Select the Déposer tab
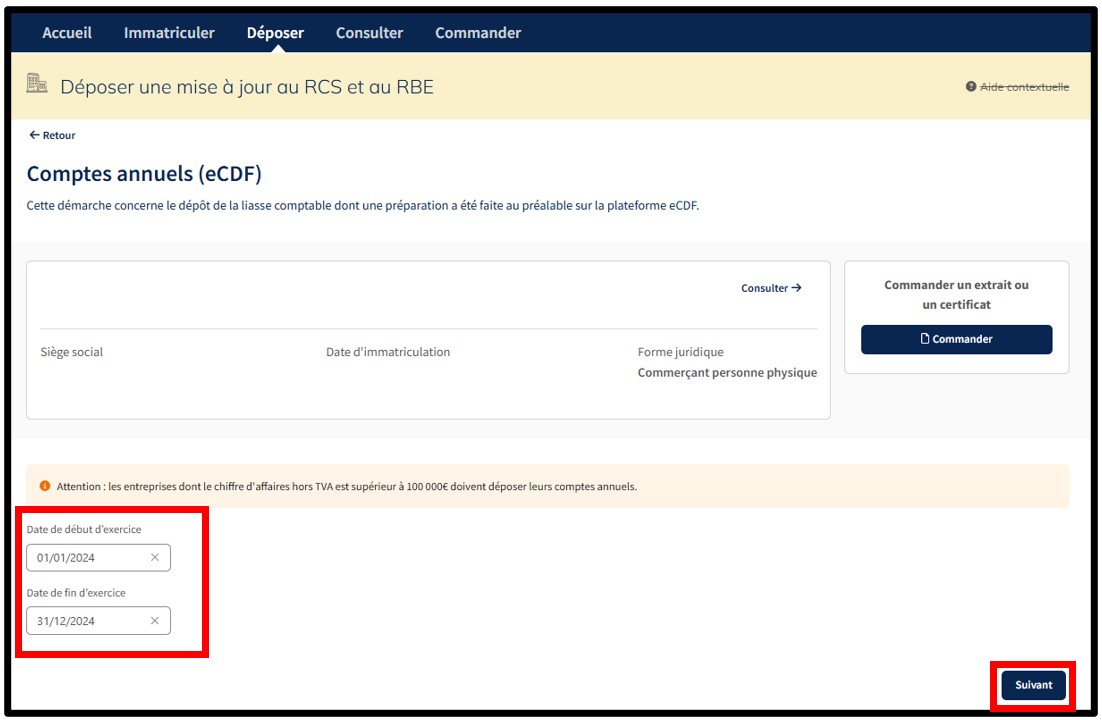The image size is (1102, 720). click(x=275, y=33)
